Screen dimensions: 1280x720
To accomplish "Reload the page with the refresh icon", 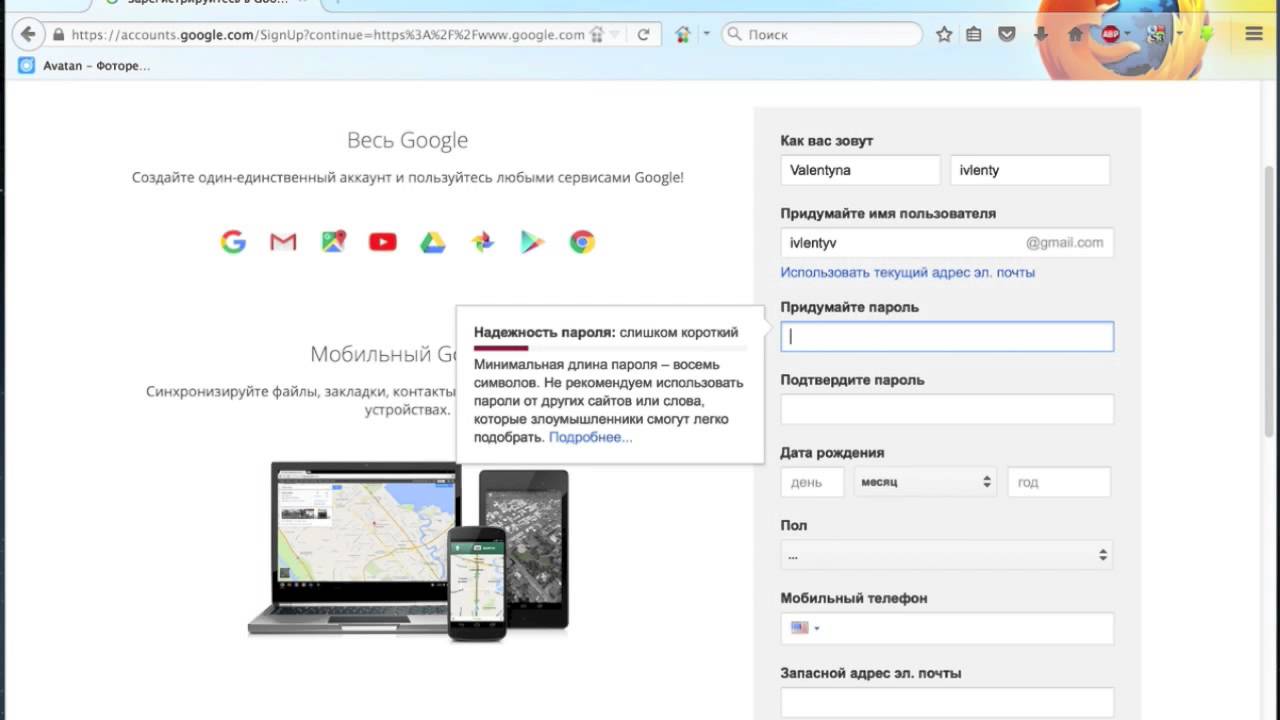I will (x=643, y=34).
